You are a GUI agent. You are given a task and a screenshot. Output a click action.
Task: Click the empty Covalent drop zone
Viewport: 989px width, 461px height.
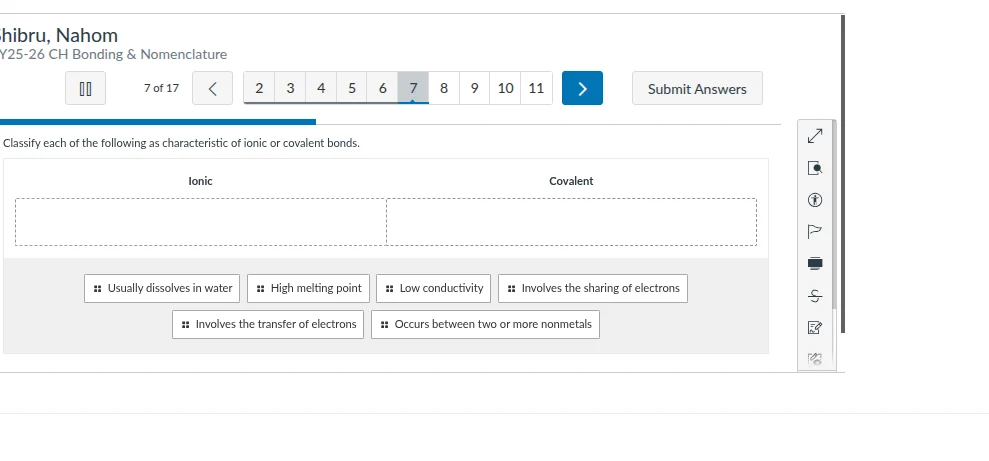click(x=571, y=221)
